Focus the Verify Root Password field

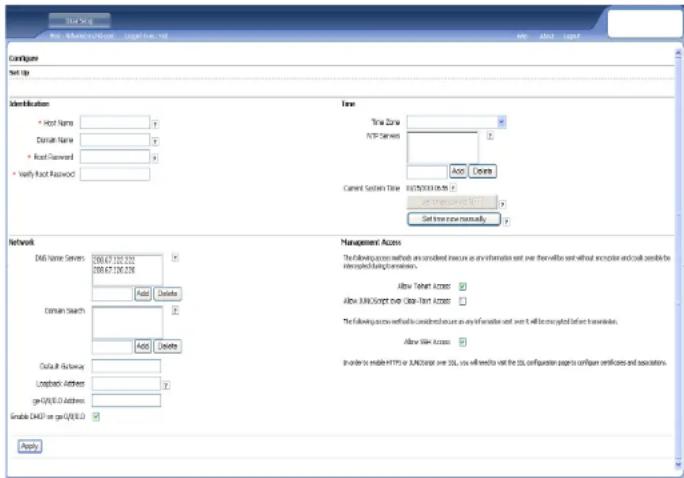pos(115,174)
